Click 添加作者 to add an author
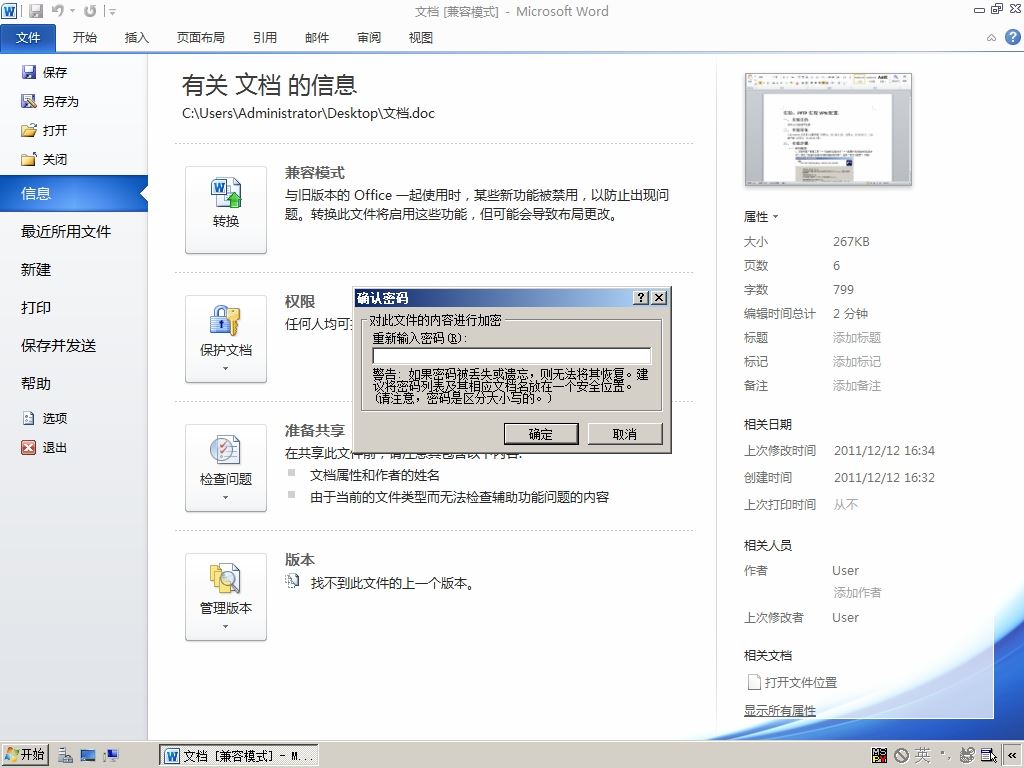 tap(857, 592)
